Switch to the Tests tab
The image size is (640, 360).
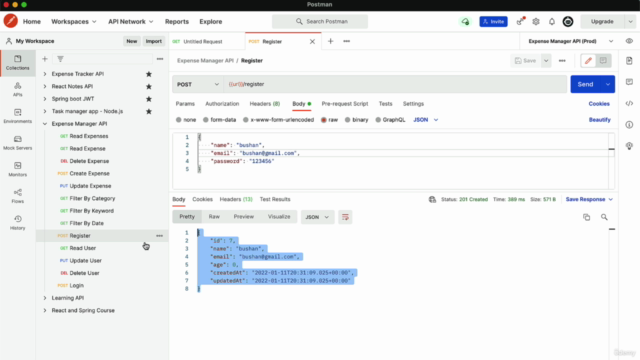click(x=385, y=104)
